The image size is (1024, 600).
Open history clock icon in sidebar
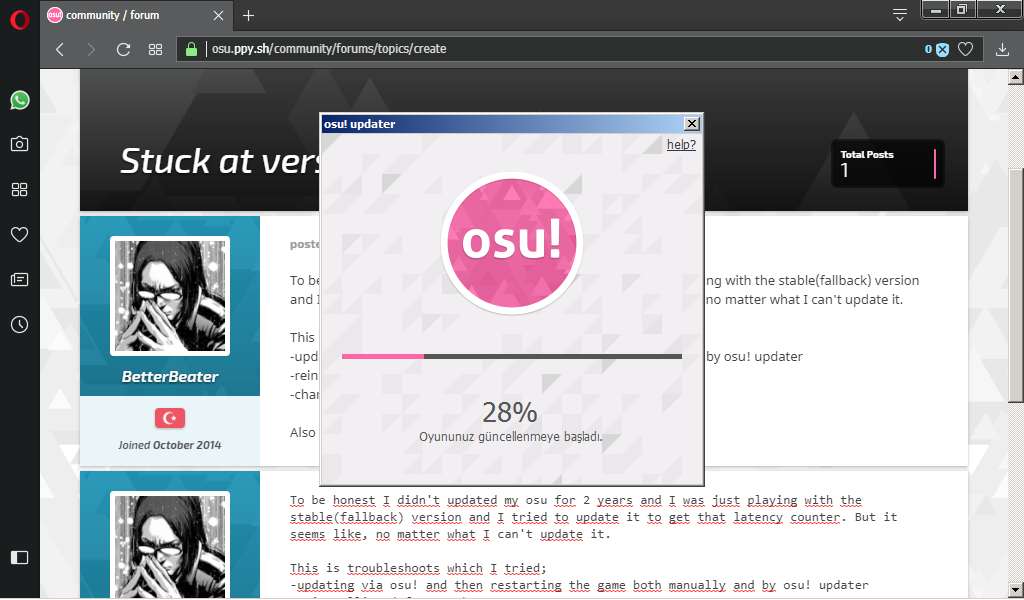(x=20, y=324)
